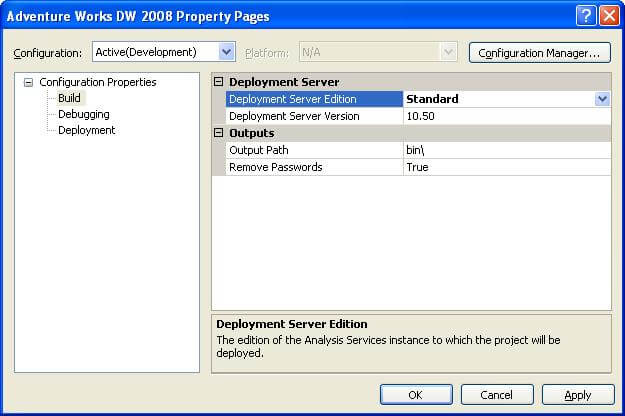Select Debugging in the tree

tap(84, 114)
